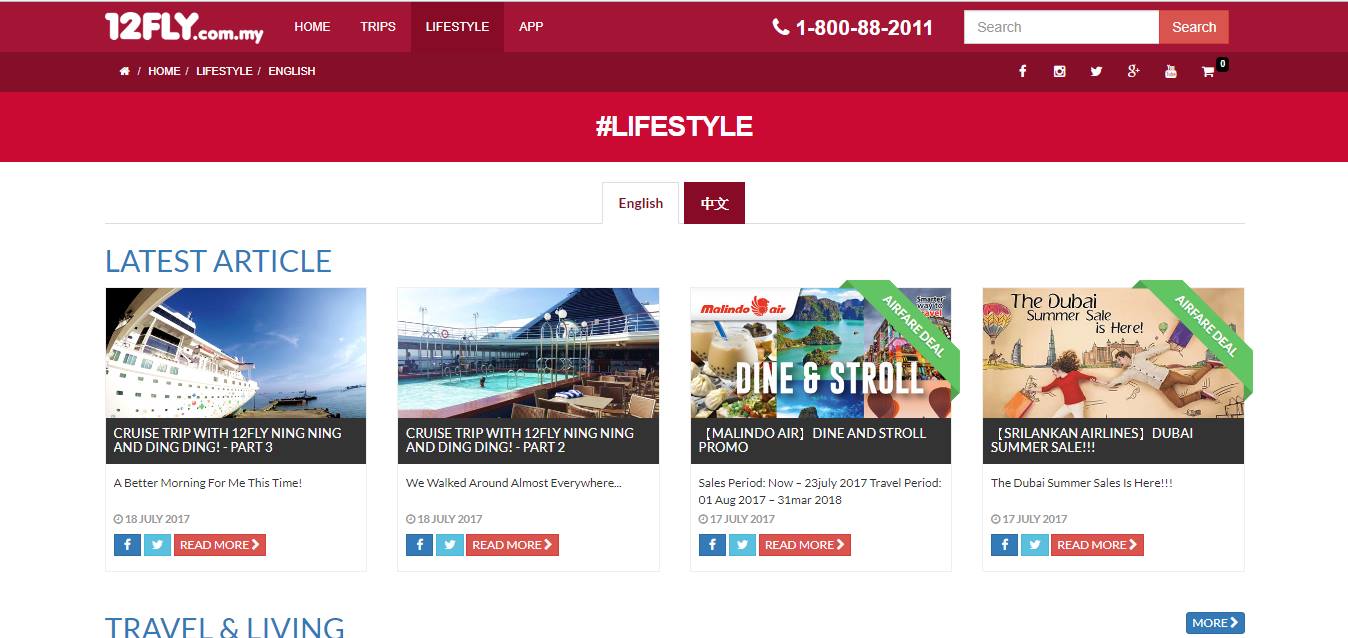Open the shopping cart icon
Screen dimensions: 1348x638
(x=1208, y=71)
